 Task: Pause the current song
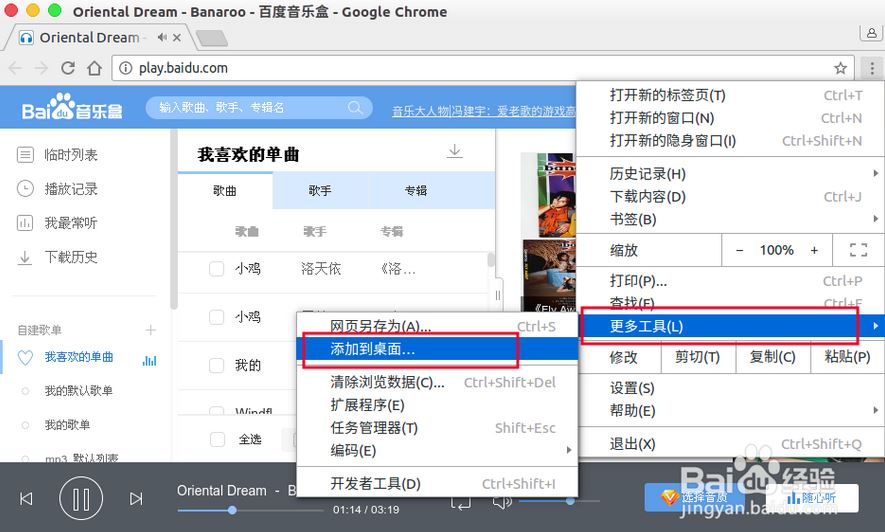(81, 499)
